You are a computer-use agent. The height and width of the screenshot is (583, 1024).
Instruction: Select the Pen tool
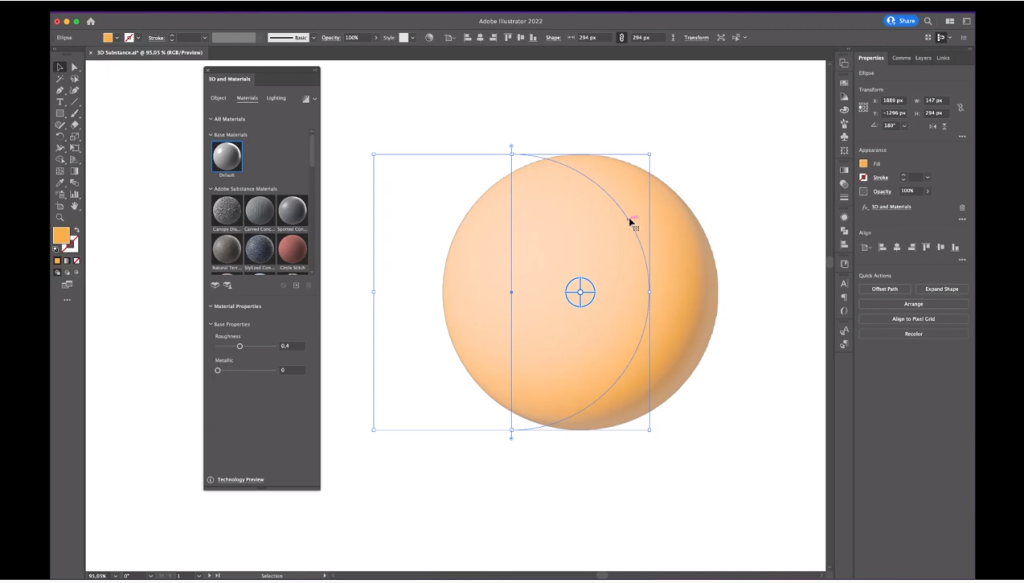pyautogui.click(x=60, y=90)
